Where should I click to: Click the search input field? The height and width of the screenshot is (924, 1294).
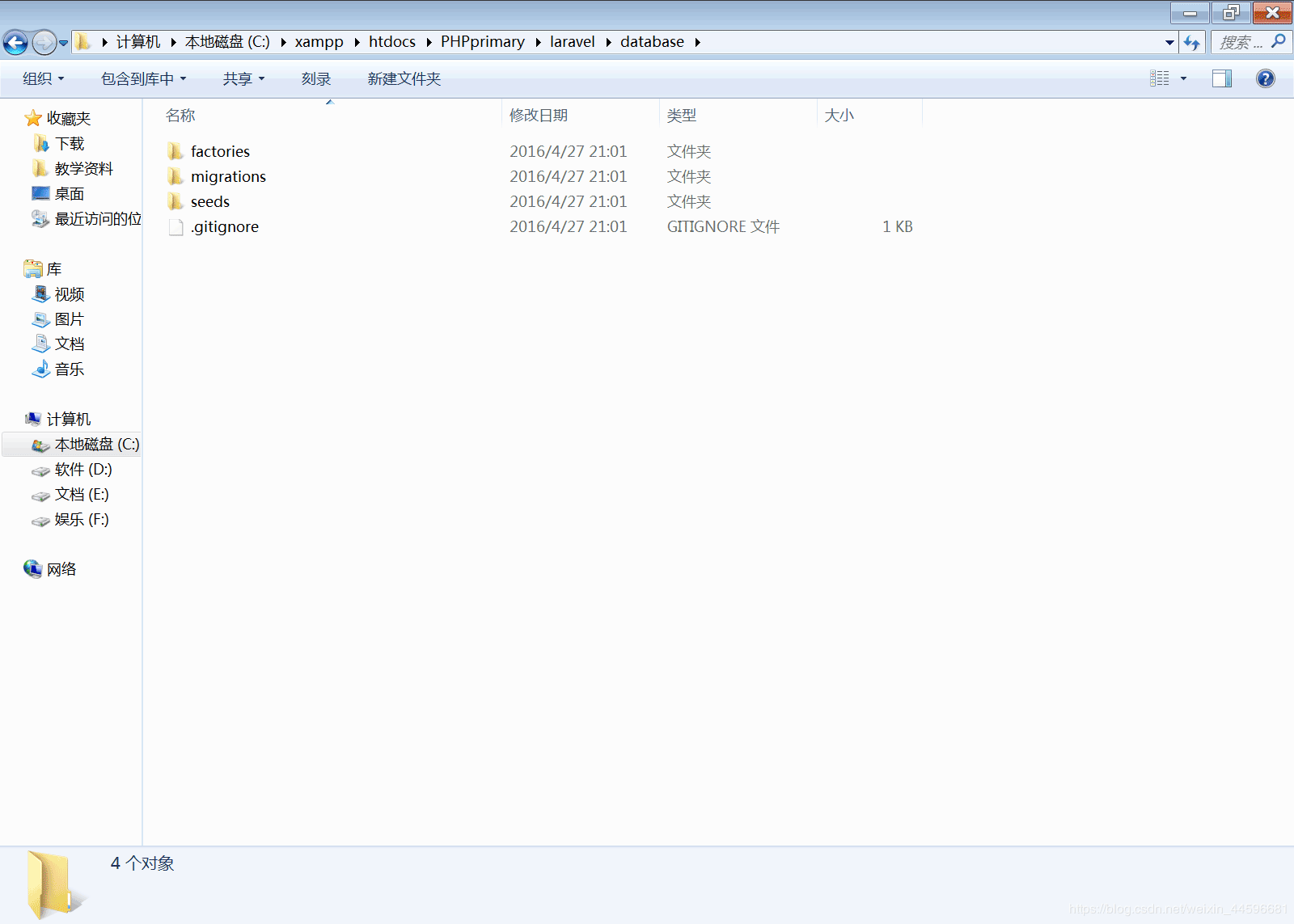click(x=1240, y=42)
